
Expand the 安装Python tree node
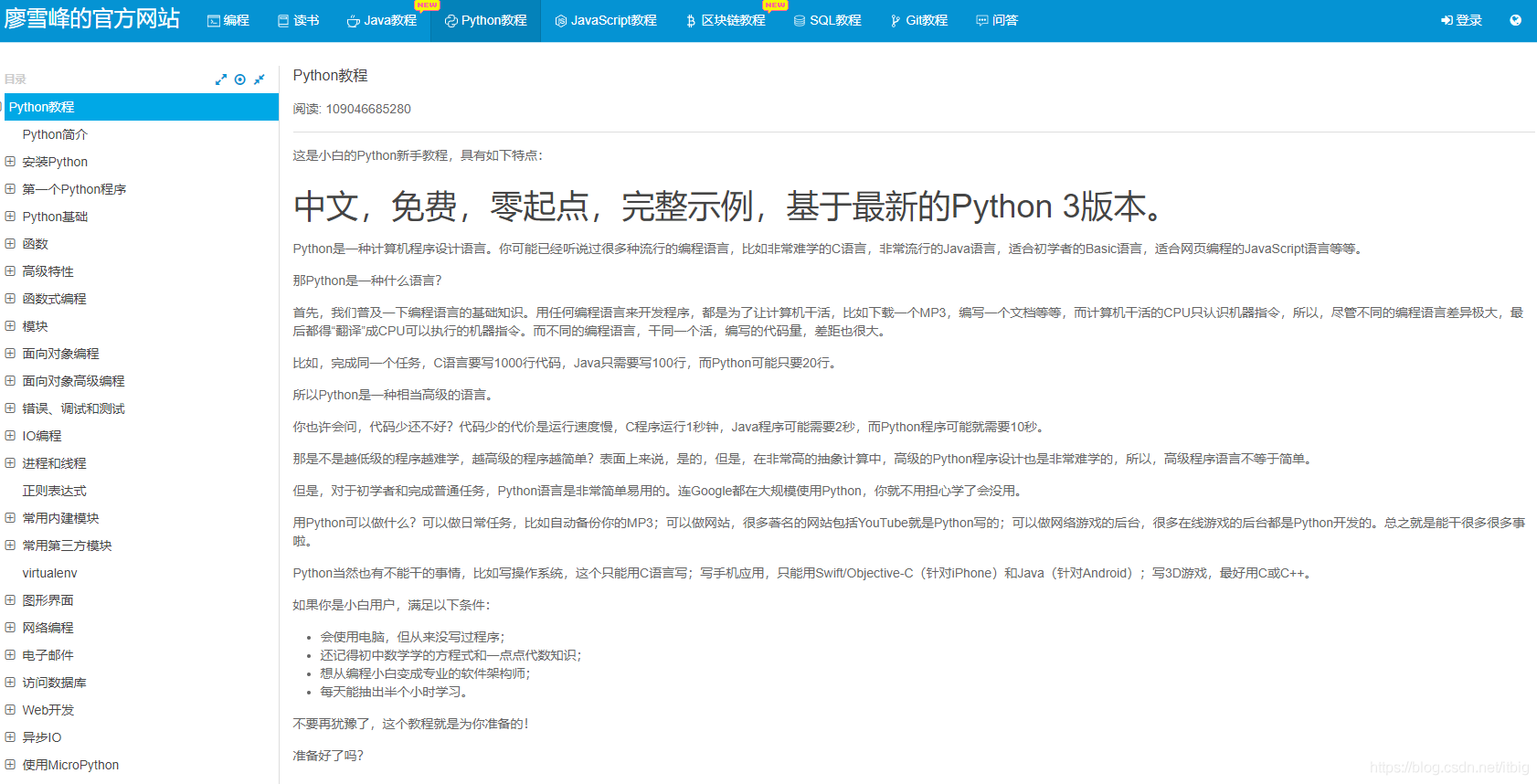click(10, 161)
